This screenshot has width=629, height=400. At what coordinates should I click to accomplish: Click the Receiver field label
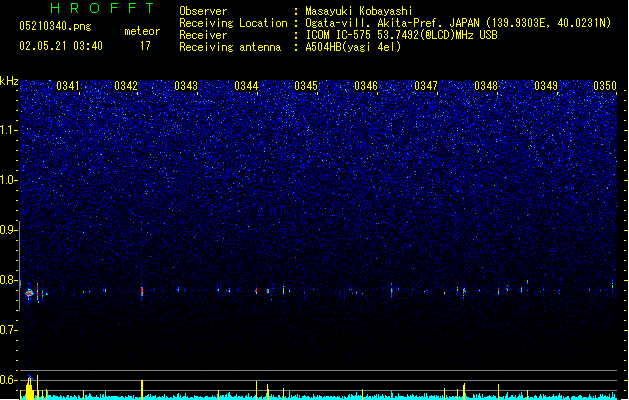[x=203, y=35]
